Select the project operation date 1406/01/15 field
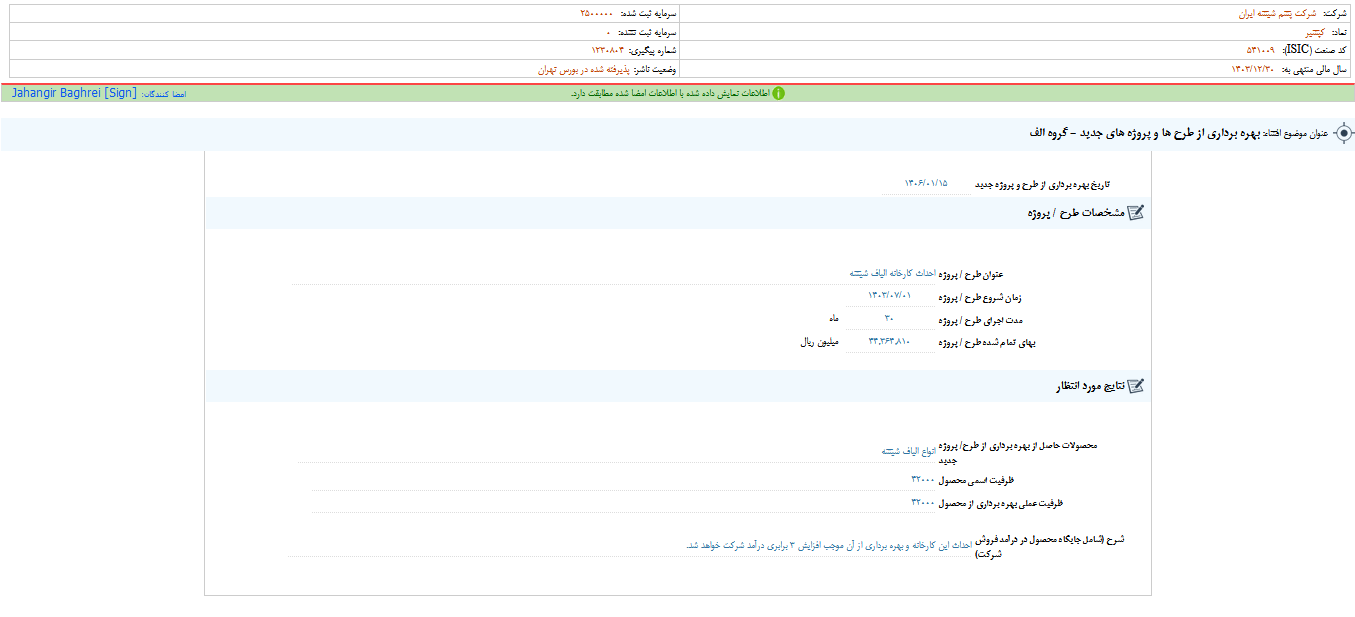The image size is (1355, 617). tap(925, 185)
